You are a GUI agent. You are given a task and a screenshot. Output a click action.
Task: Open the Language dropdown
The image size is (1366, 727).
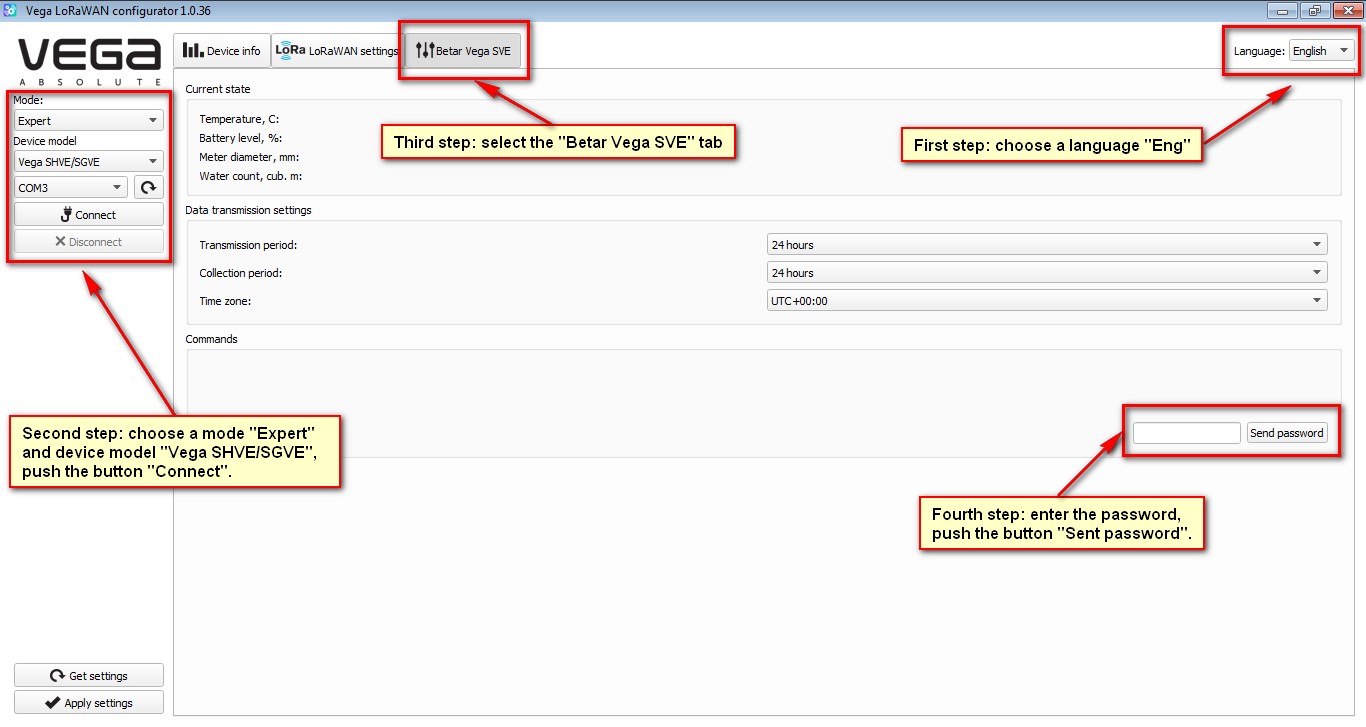click(1321, 51)
